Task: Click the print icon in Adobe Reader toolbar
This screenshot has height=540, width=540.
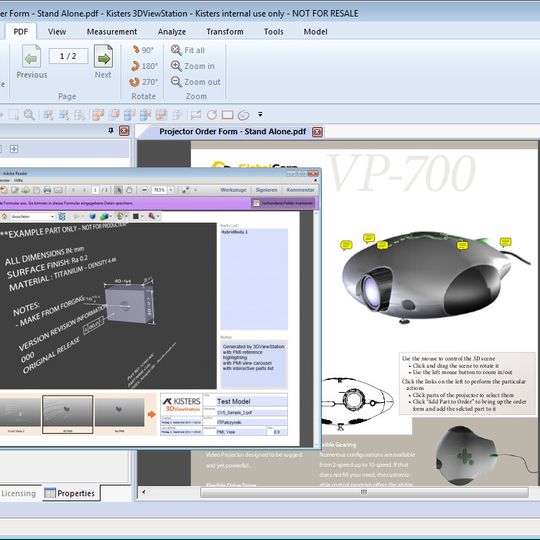Action: 47,190
